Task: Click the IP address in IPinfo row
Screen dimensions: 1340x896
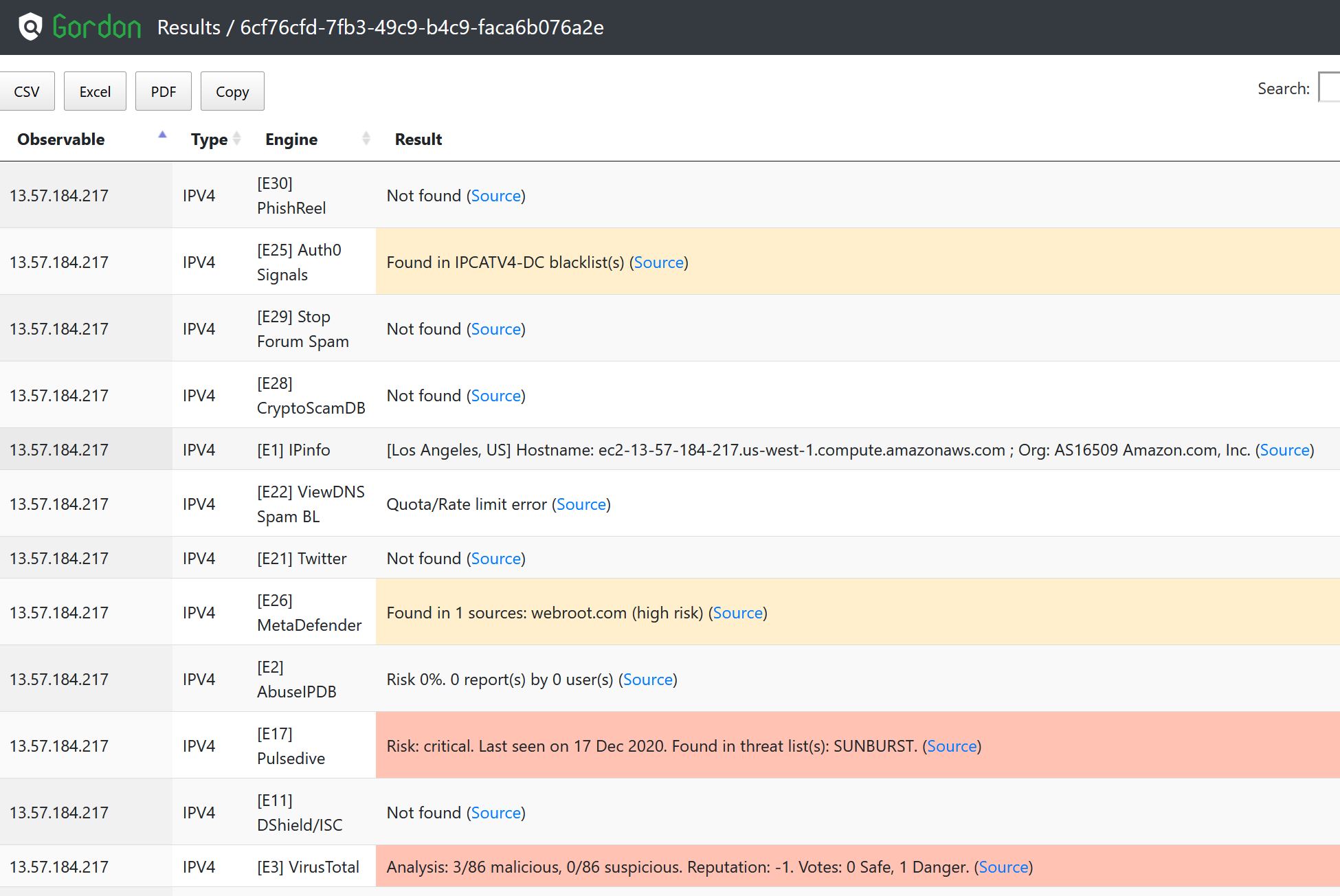Action: point(59,450)
